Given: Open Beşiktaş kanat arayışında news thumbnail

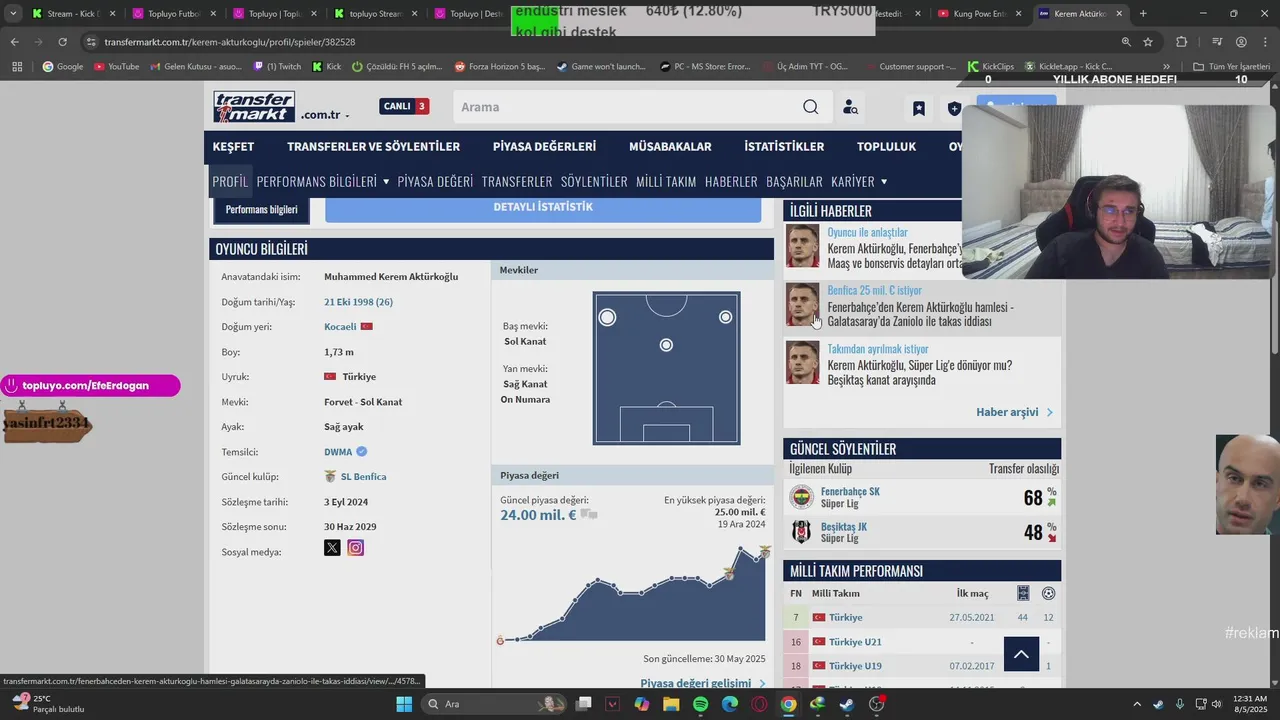Looking at the screenshot, I should pos(802,362).
